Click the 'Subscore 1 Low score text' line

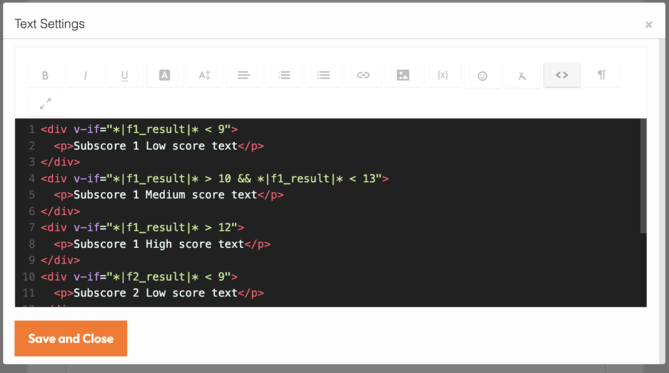point(159,146)
